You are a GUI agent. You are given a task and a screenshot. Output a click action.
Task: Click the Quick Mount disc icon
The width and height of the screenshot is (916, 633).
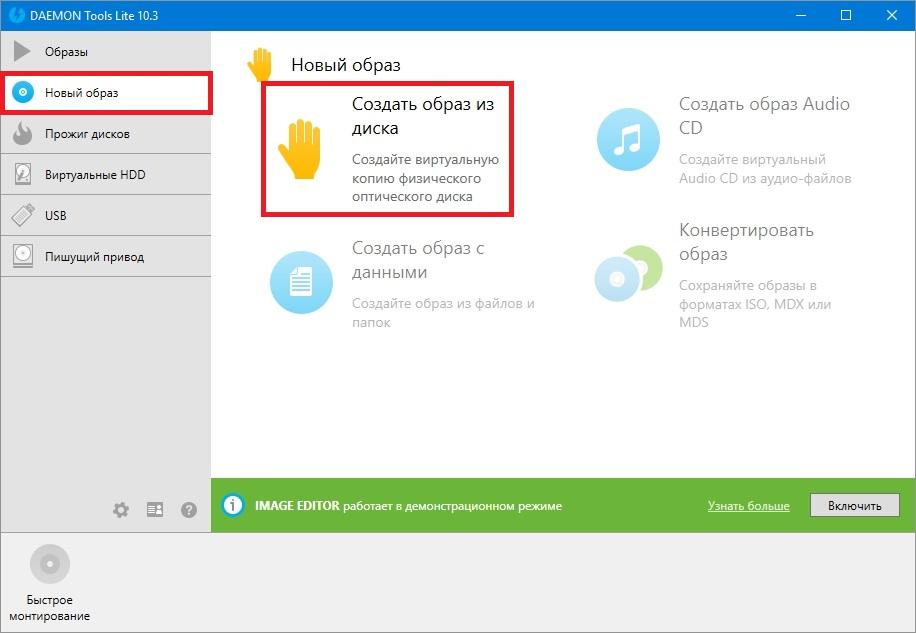[49, 565]
